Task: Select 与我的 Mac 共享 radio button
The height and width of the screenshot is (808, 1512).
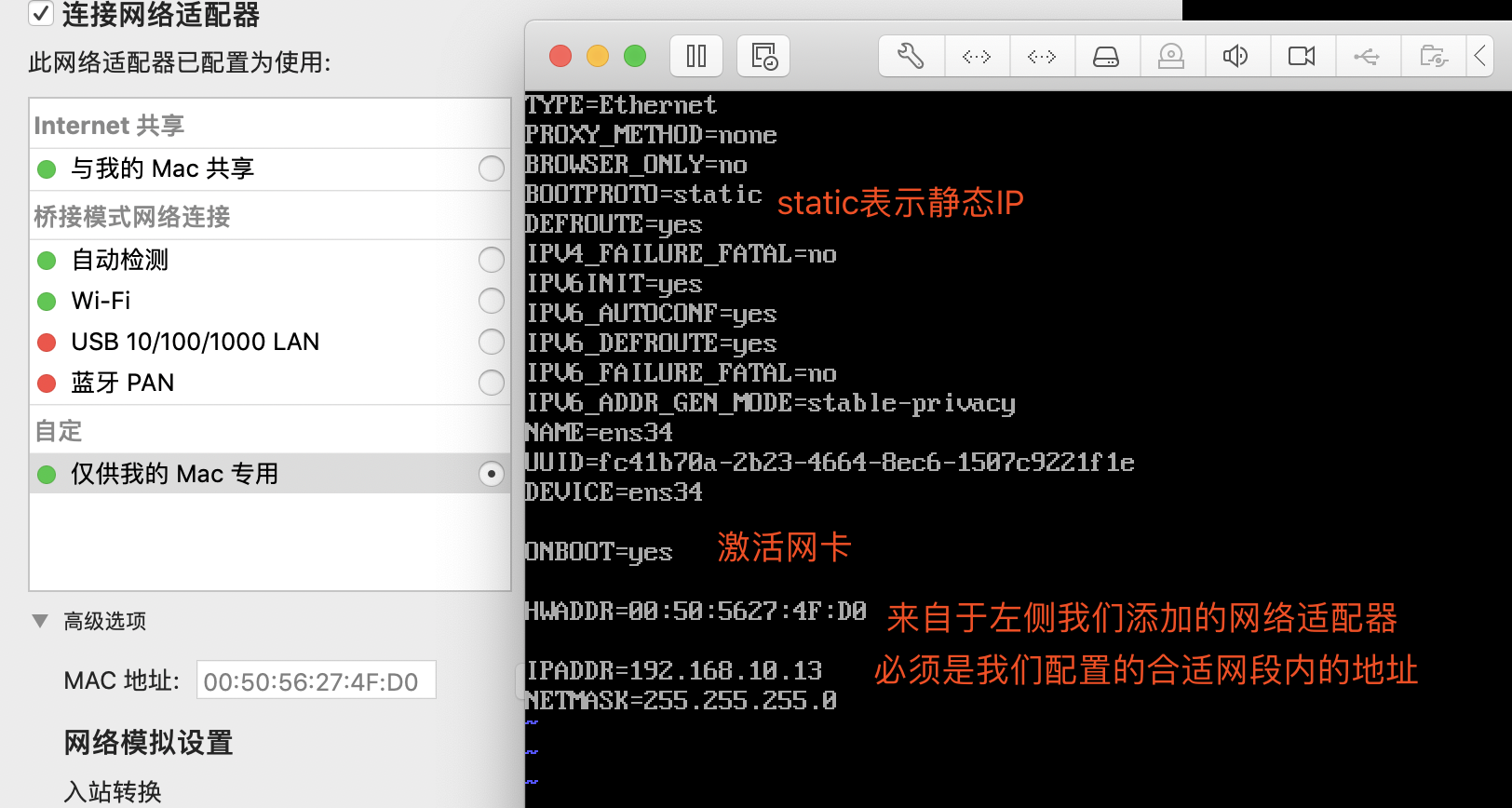Action: click(492, 168)
